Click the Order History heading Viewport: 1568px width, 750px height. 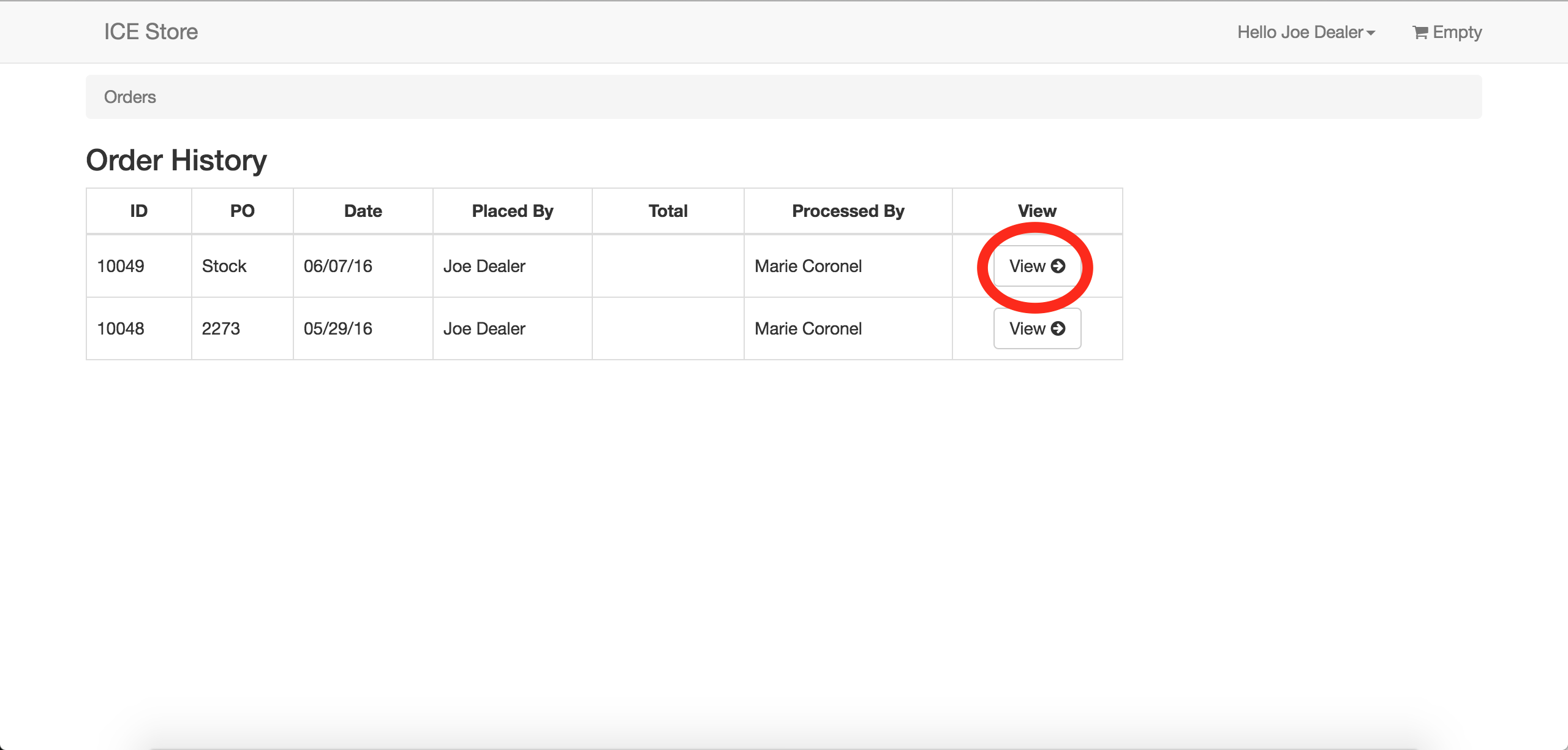(x=176, y=160)
